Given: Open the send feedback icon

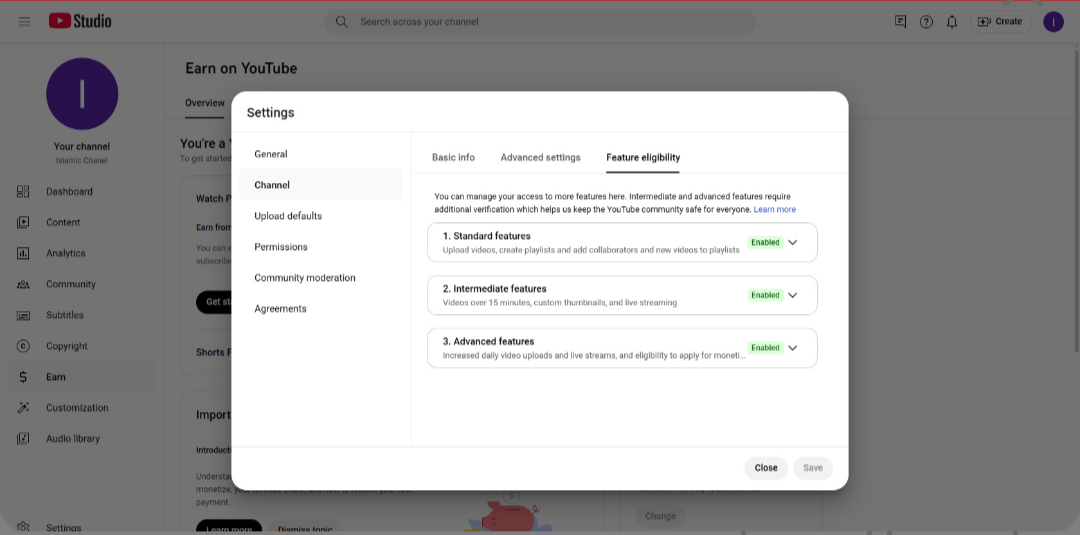Looking at the screenshot, I should [900, 21].
